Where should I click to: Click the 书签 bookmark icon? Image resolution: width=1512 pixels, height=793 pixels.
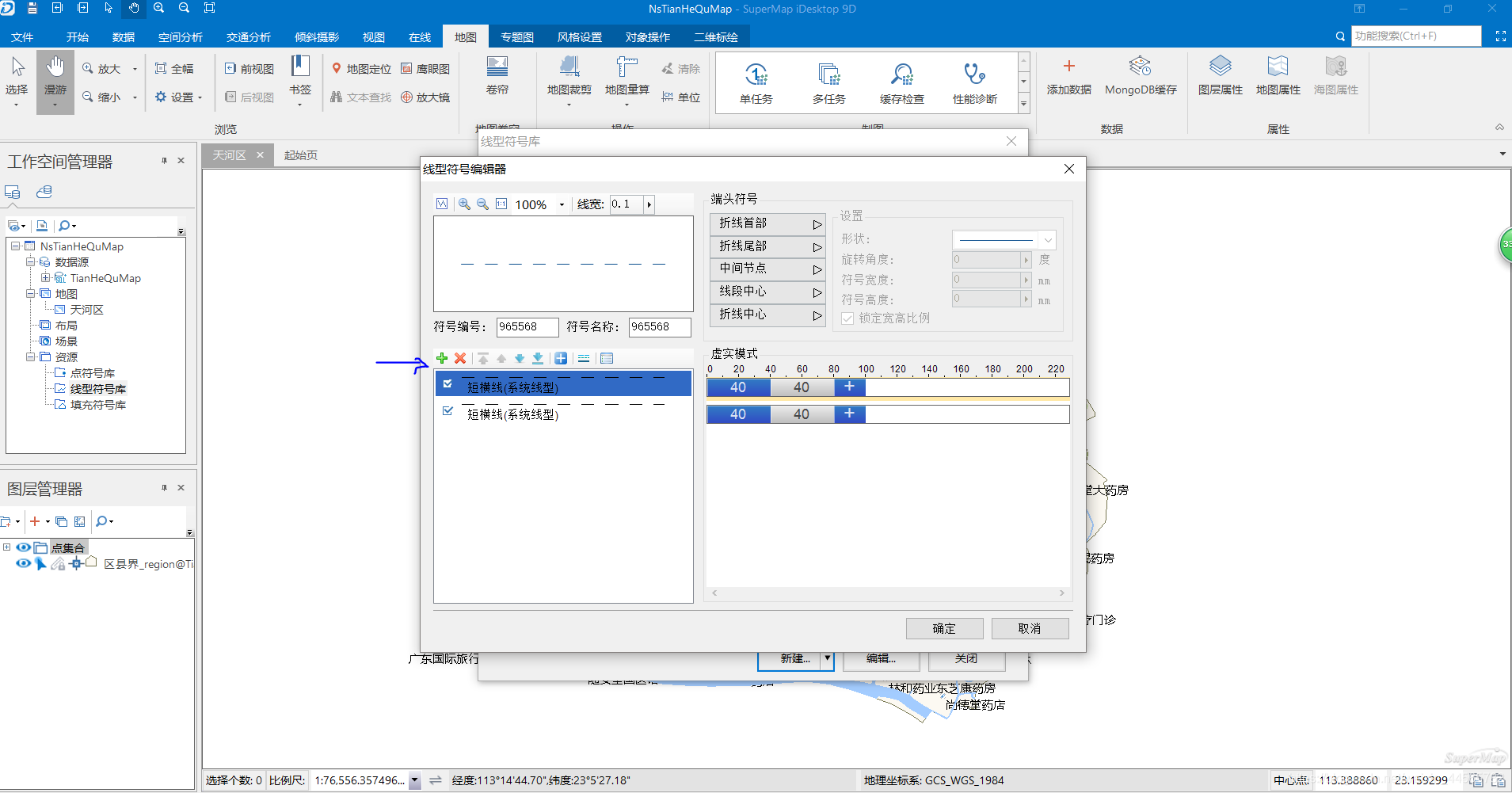point(300,79)
